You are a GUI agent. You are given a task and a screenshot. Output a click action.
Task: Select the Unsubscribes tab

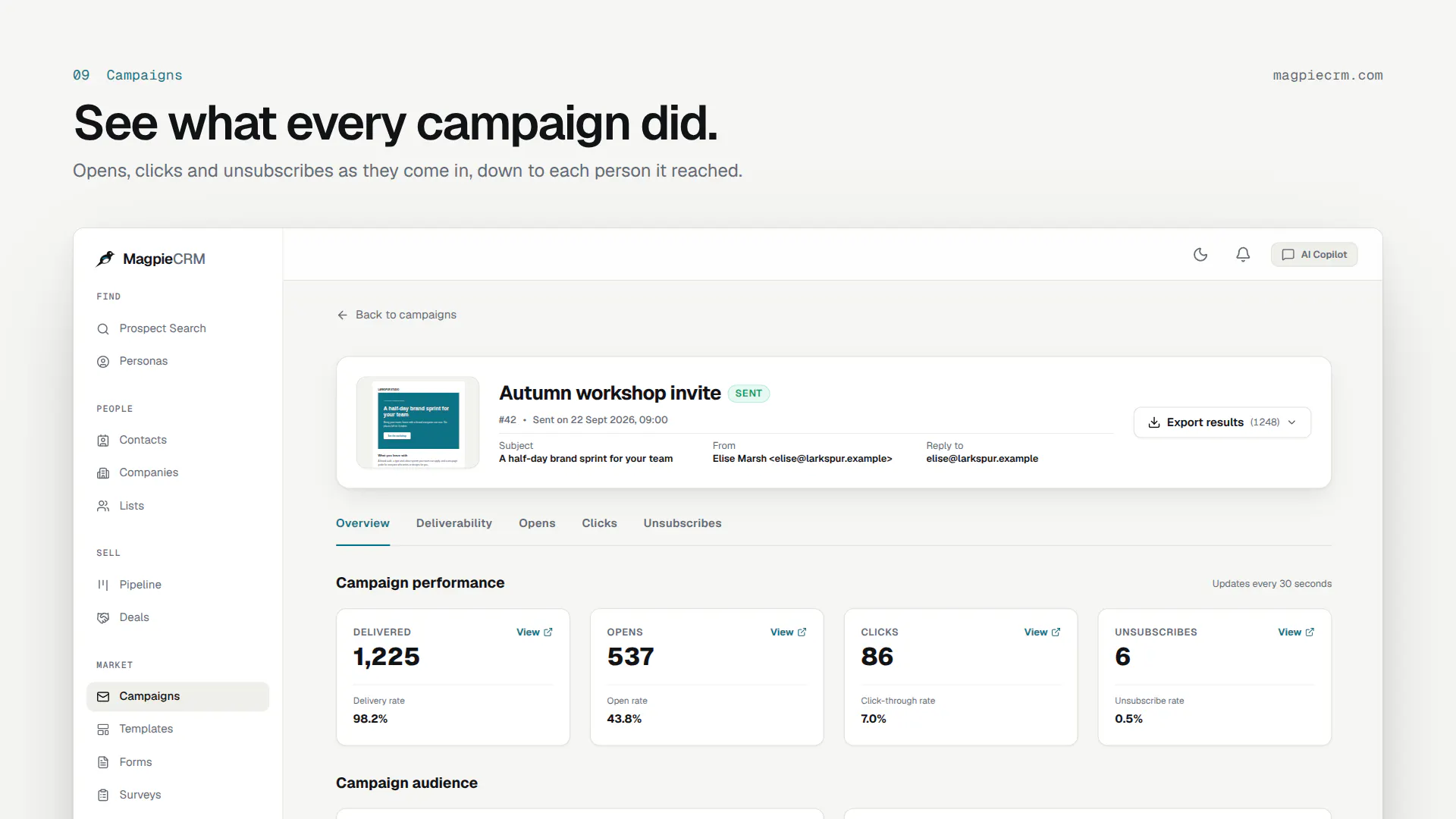pos(682,523)
